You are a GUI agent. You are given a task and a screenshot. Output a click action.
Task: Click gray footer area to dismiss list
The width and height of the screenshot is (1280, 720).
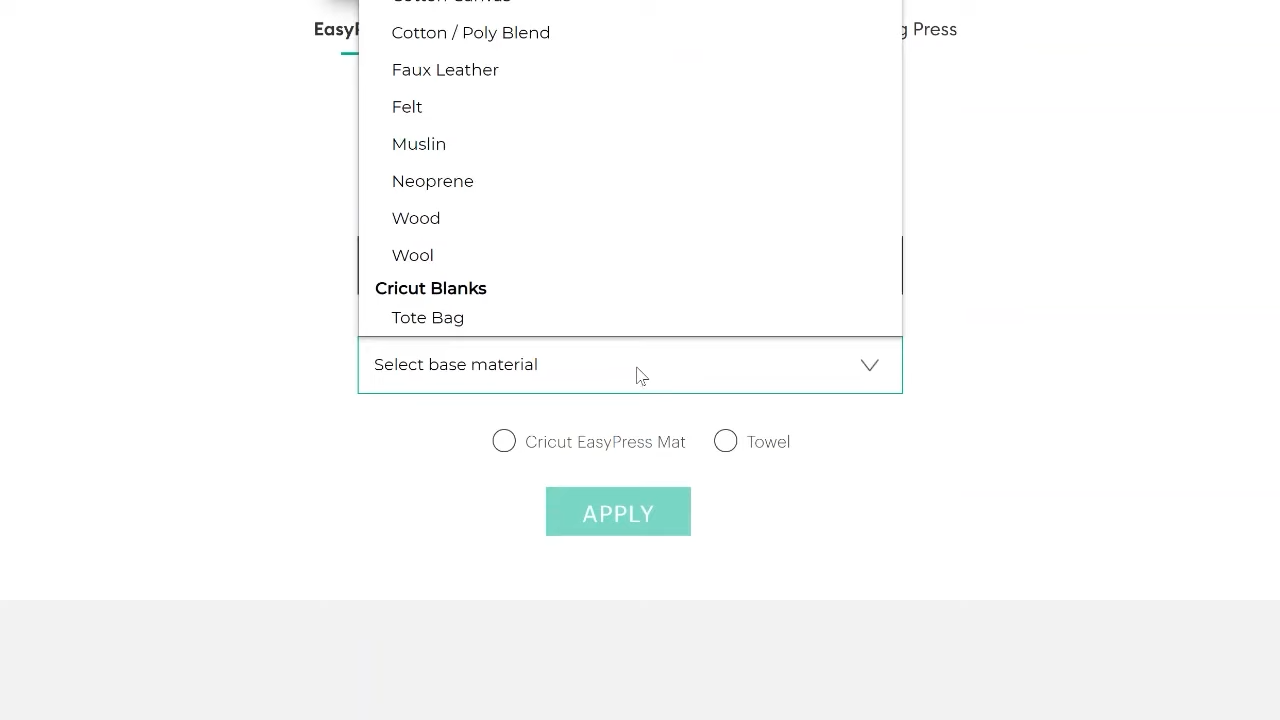click(x=640, y=660)
